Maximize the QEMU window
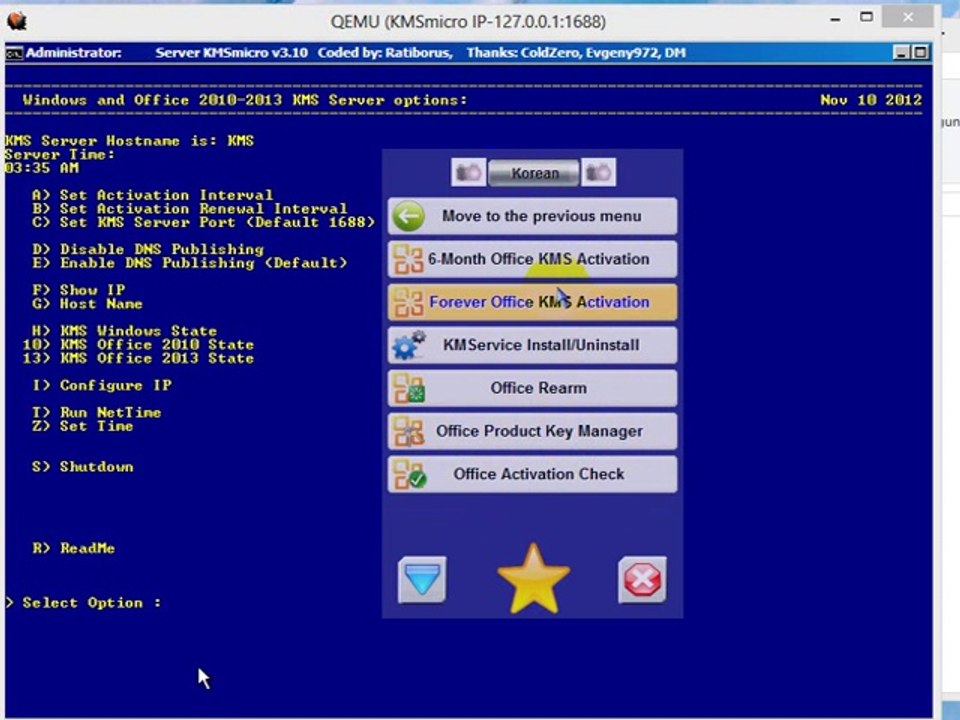Viewport: 960px width, 720px height. point(866,17)
